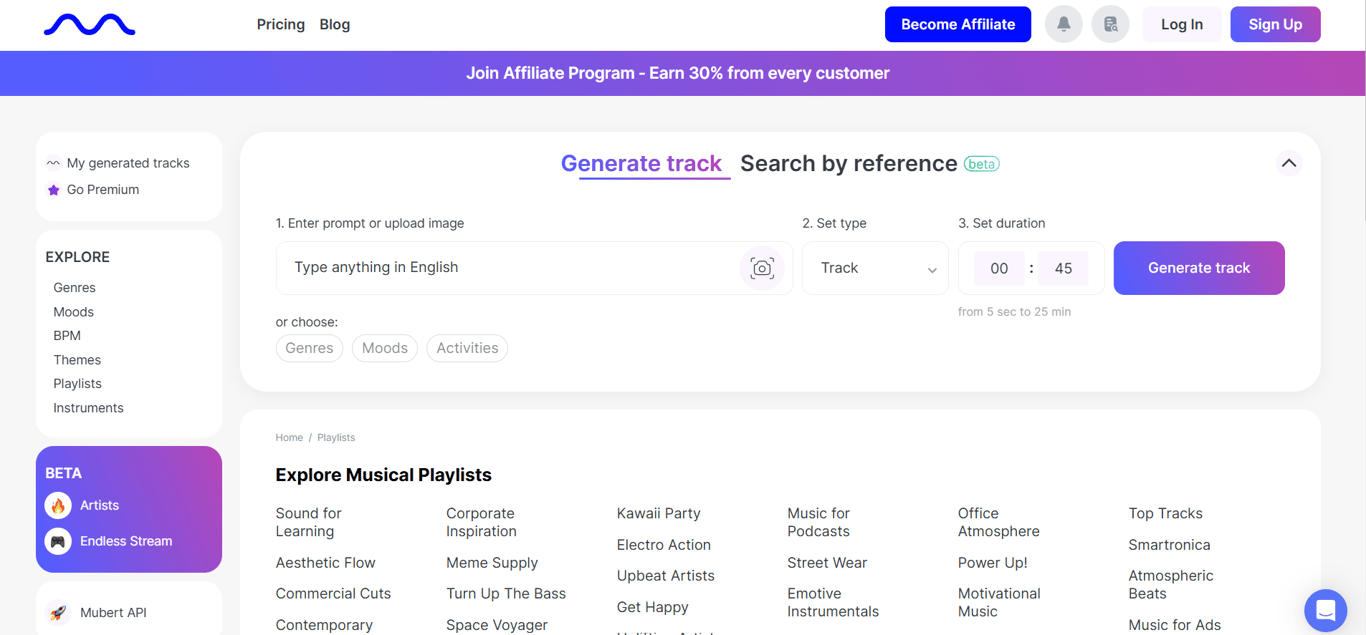Click the notifications bell icon
This screenshot has width=1366, height=635.
click(x=1063, y=23)
